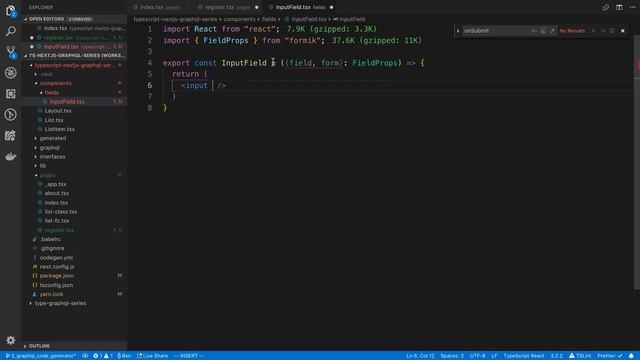Toggle Match Whole Word in find widget
This screenshot has height=360, width=640.
coord(543,31)
